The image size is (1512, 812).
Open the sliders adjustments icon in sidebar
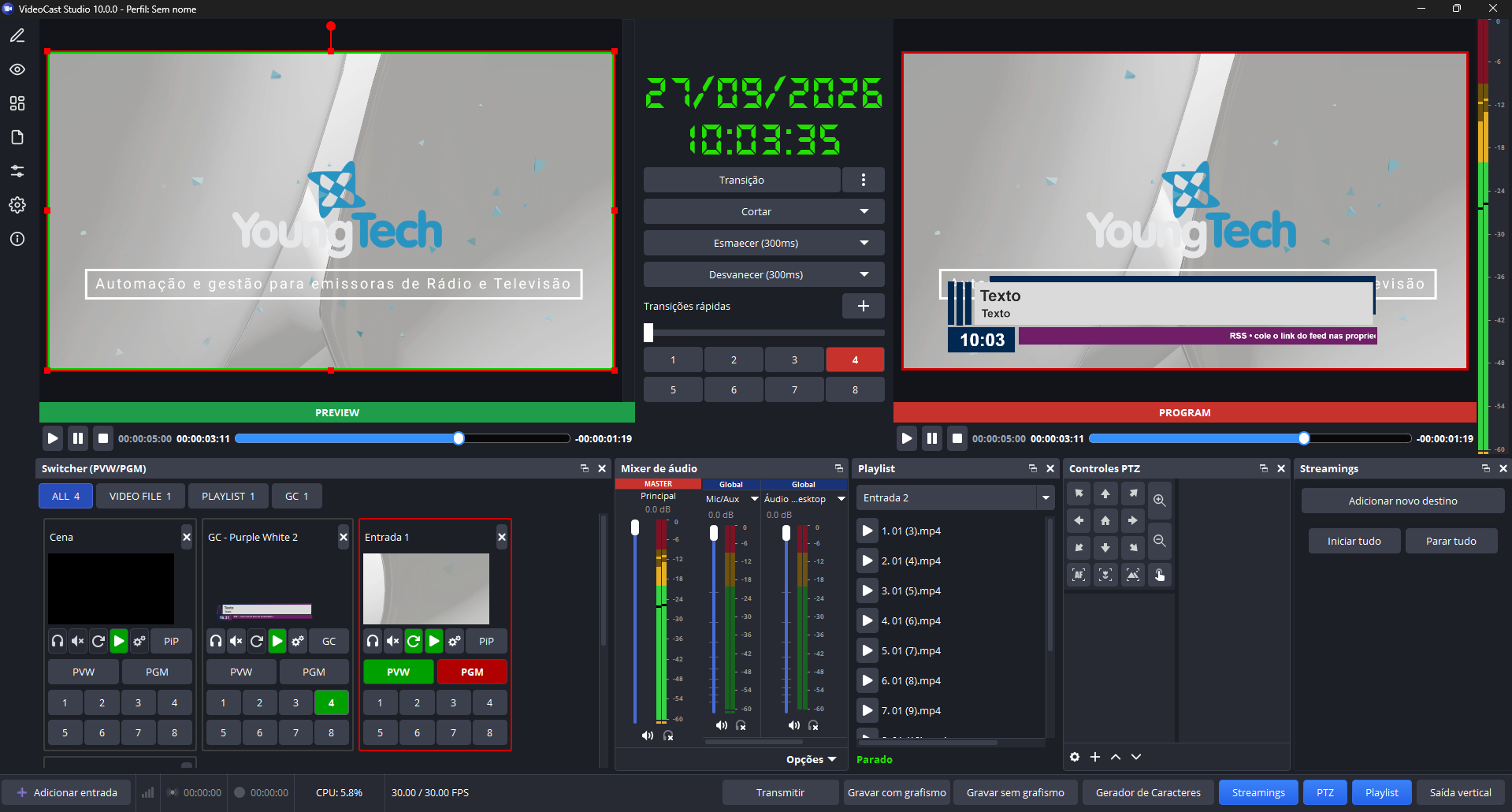tap(17, 171)
